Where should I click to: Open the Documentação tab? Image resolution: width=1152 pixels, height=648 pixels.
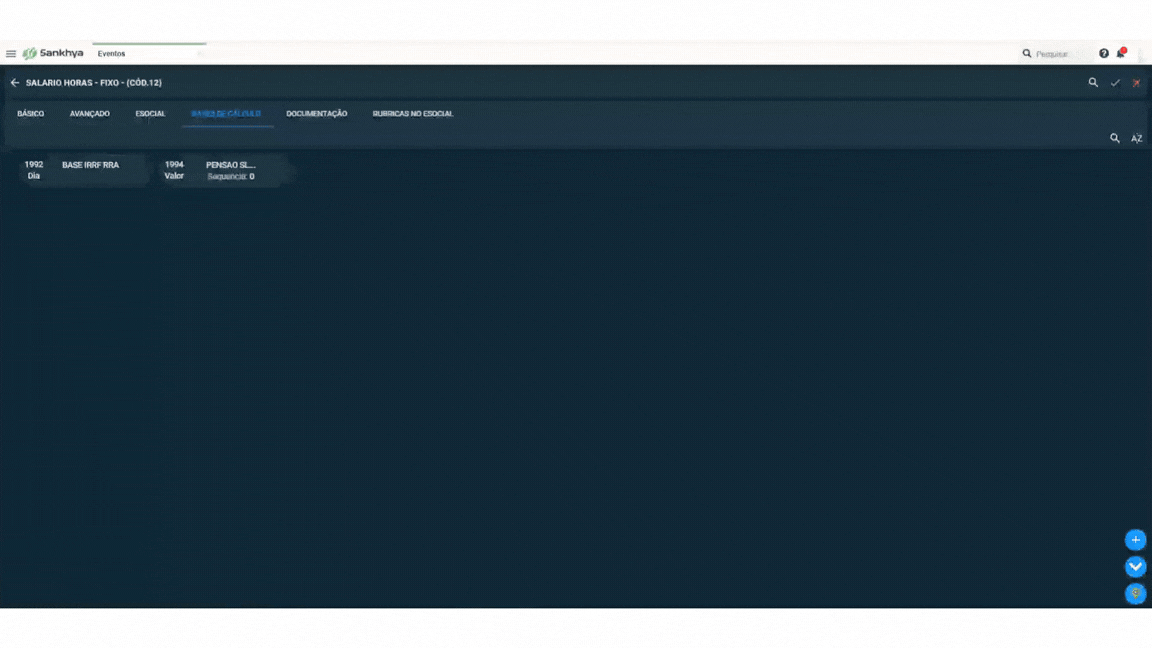click(317, 114)
